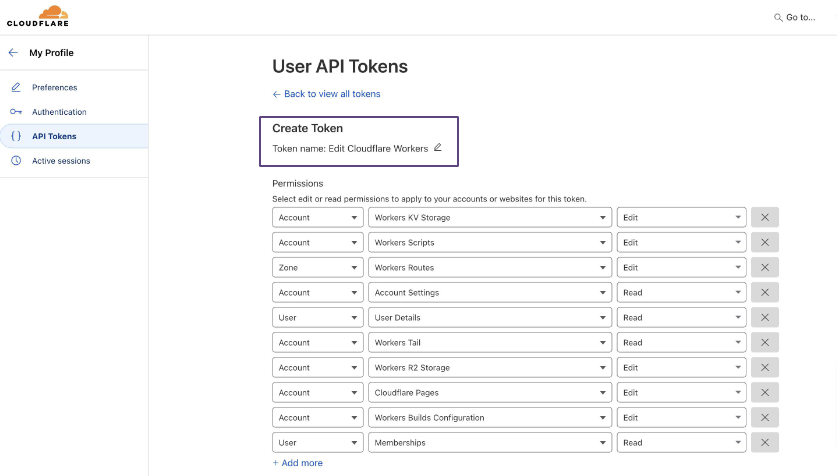Image resolution: width=837 pixels, height=476 pixels.
Task: Open the User scope dropdown for Memberships
Action: [x=318, y=442]
